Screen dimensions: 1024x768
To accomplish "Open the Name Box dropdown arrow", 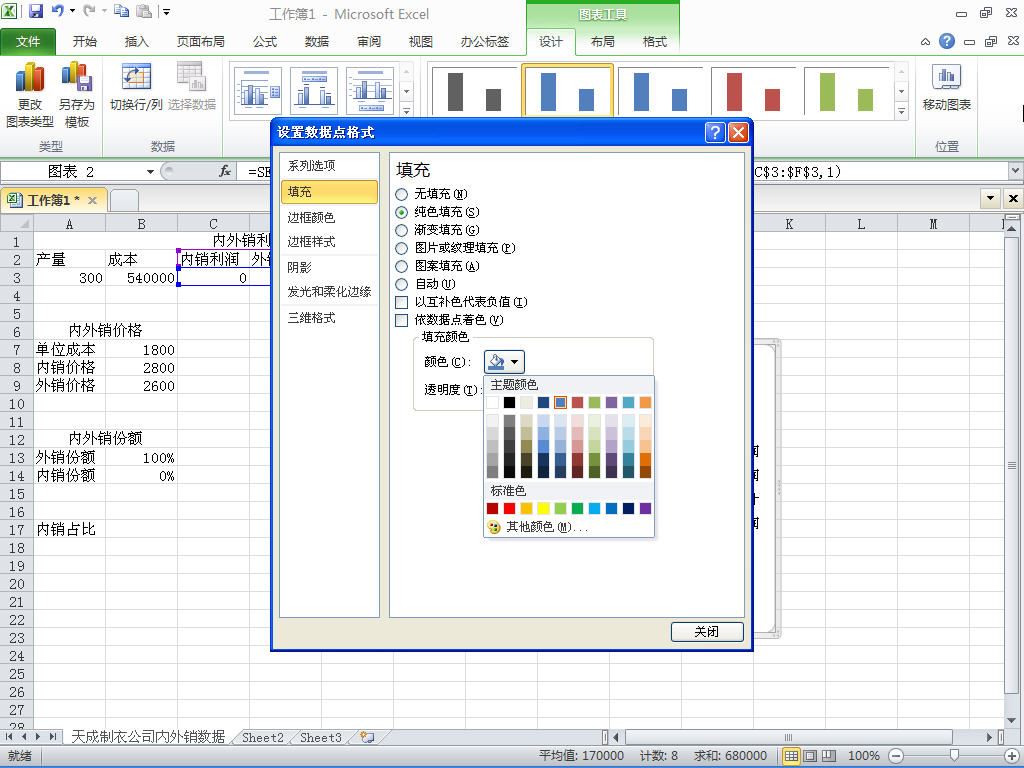I will point(150,171).
